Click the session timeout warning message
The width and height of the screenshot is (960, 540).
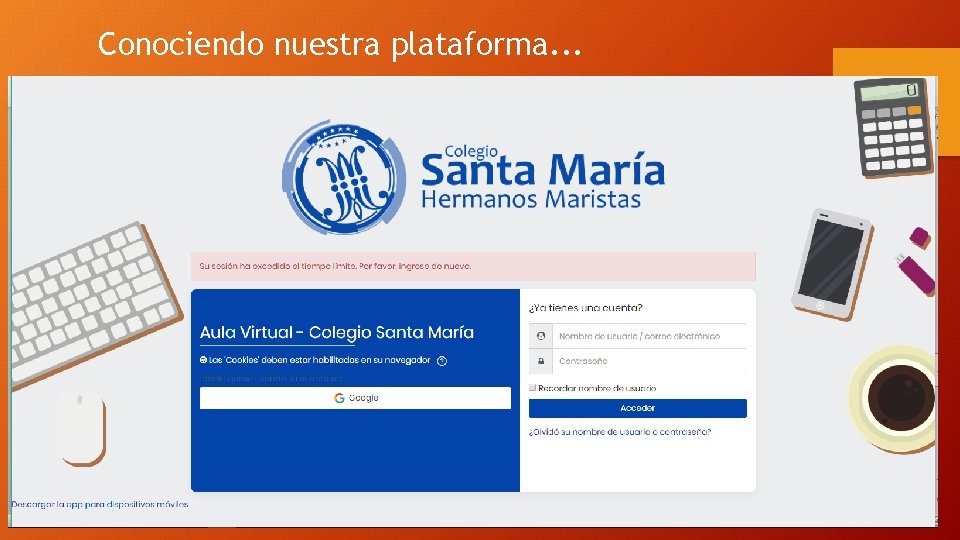[x=473, y=266]
